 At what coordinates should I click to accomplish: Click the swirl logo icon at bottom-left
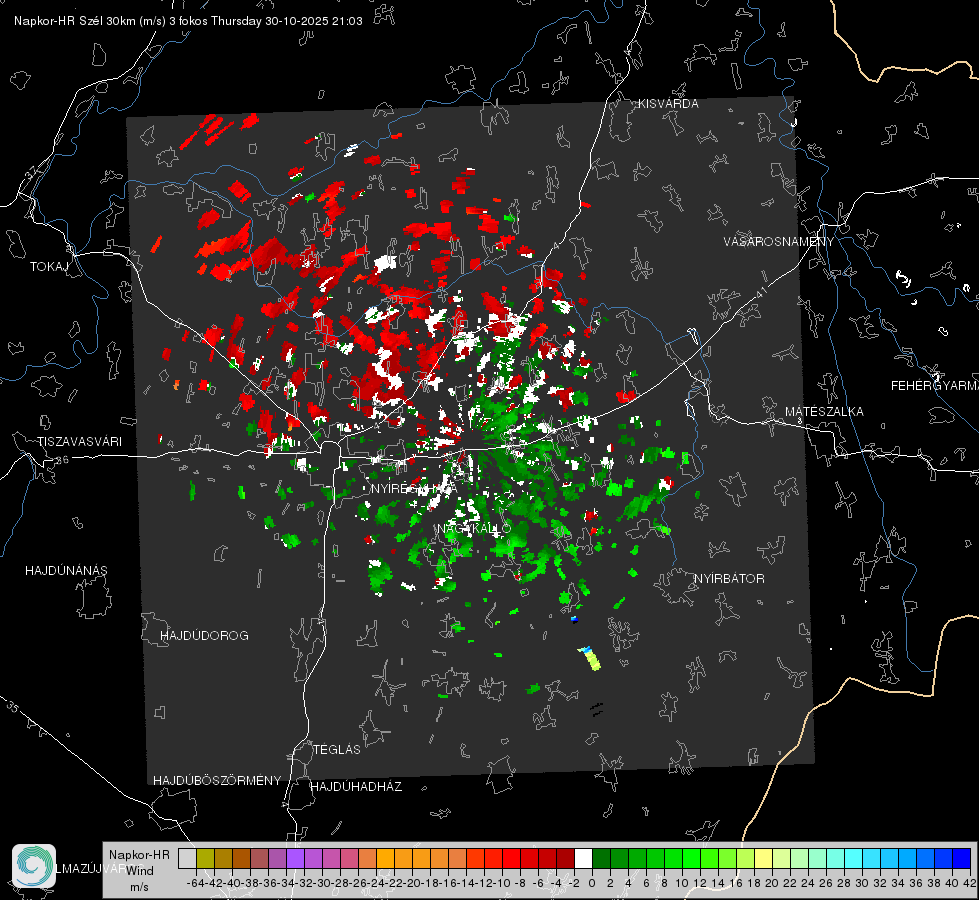(x=34, y=866)
